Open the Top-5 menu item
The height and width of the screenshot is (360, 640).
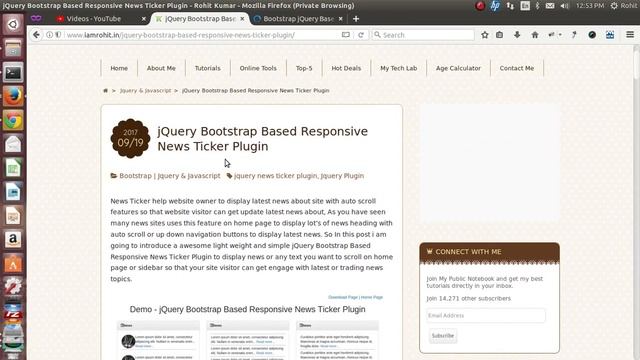point(304,68)
